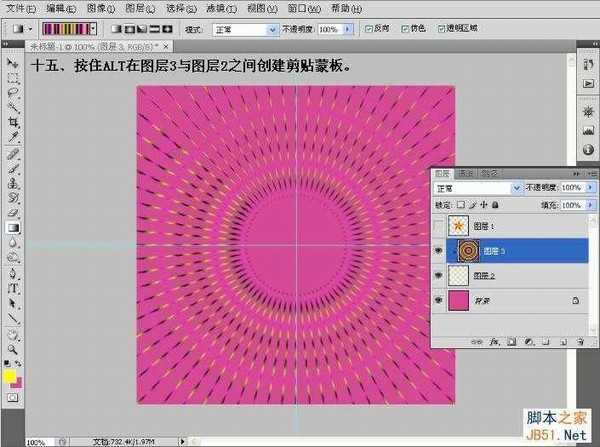Select the Type tool
Image resolution: width=600 pixels, height=447 pixels.
click(x=14, y=287)
